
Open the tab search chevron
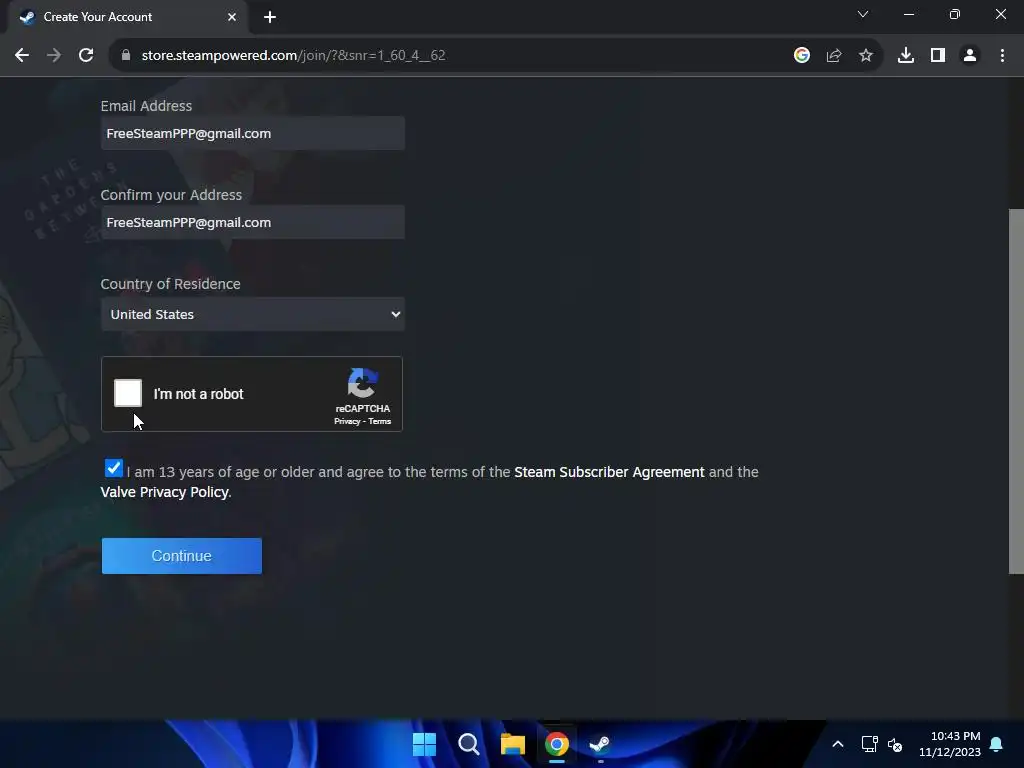pyautogui.click(x=863, y=14)
